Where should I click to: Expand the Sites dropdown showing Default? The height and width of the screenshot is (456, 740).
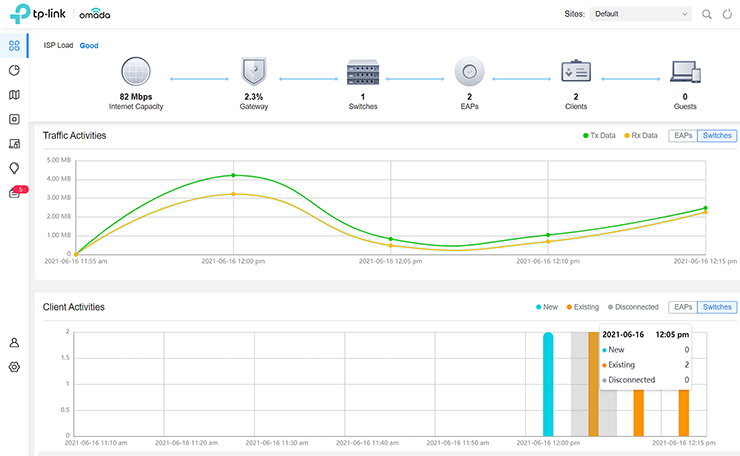(640, 15)
